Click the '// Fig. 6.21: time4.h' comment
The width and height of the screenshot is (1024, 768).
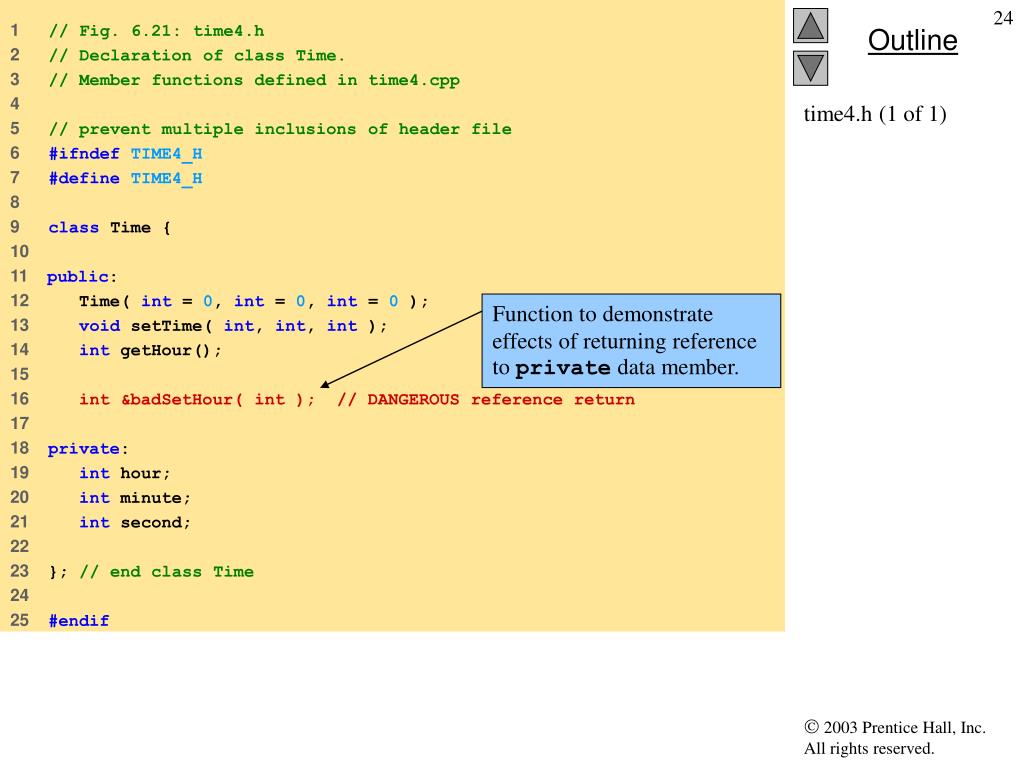point(157,31)
